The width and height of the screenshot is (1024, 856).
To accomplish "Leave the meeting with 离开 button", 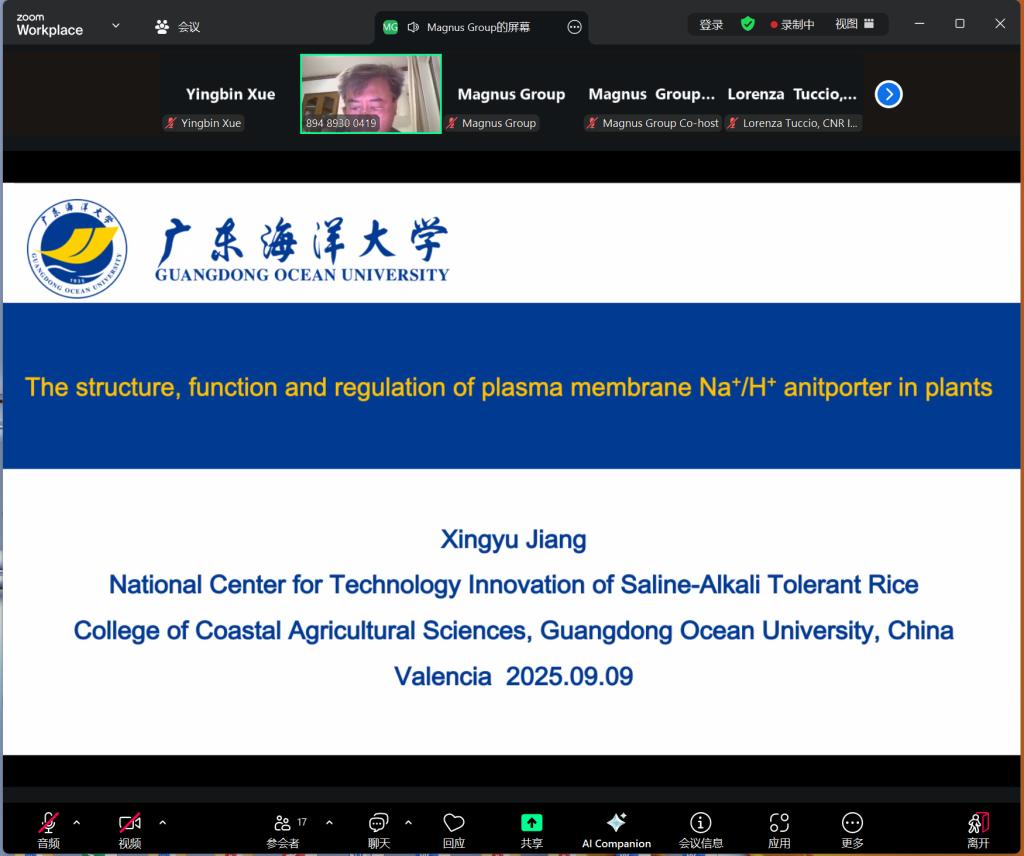I will click(x=978, y=829).
